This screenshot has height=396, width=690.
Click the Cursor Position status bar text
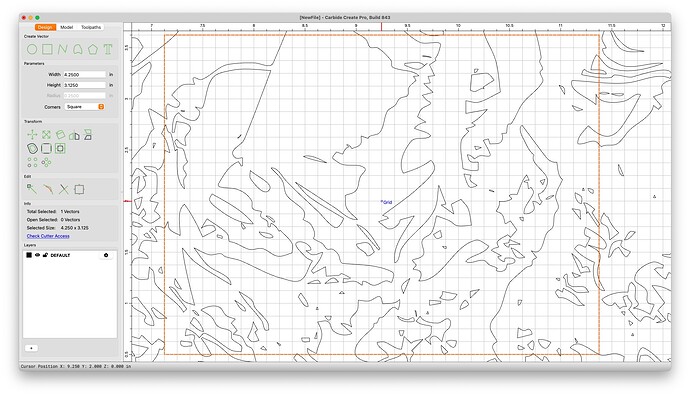(75, 366)
